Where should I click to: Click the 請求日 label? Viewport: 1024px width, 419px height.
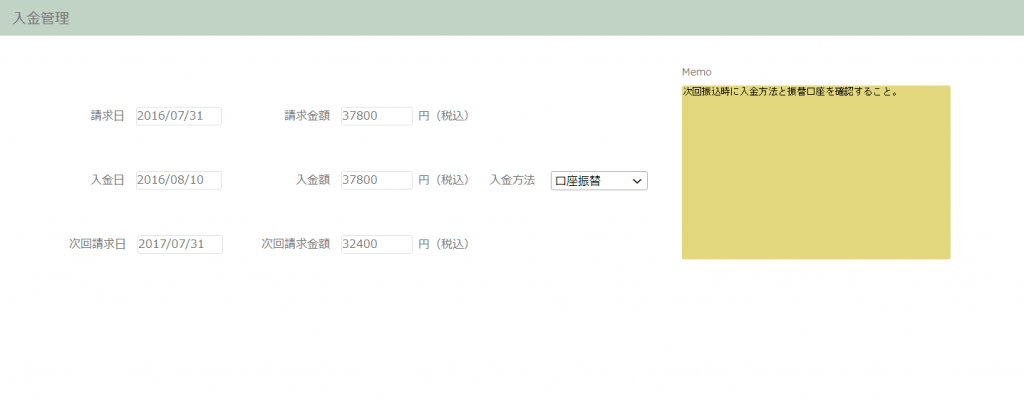[107, 116]
